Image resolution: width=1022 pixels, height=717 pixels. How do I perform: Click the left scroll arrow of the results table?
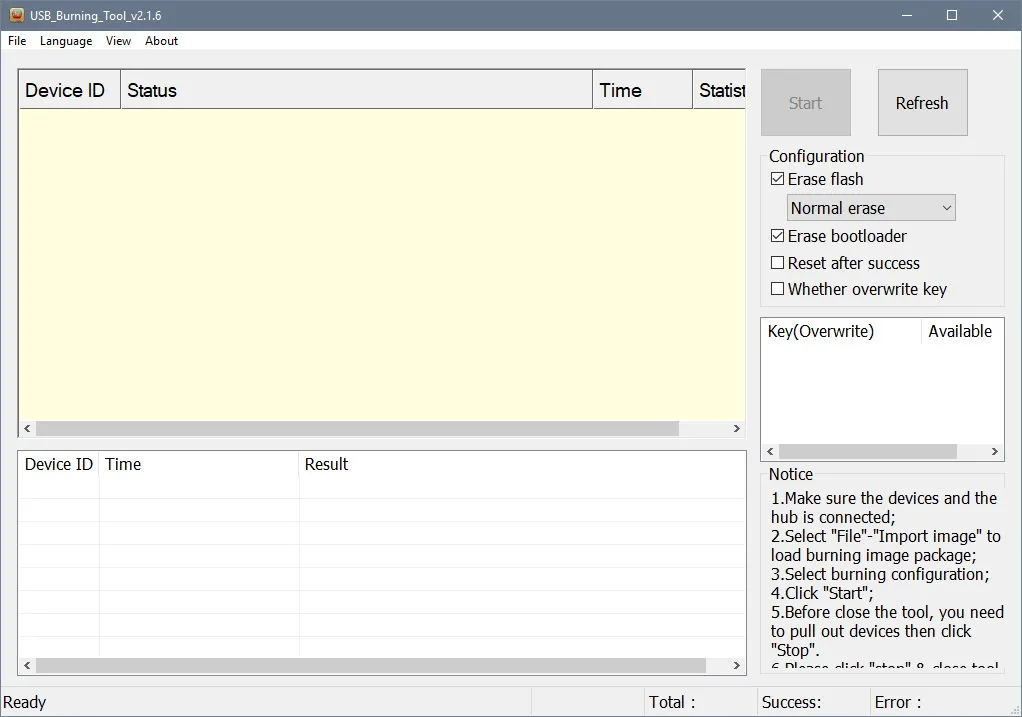click(27, 666)
